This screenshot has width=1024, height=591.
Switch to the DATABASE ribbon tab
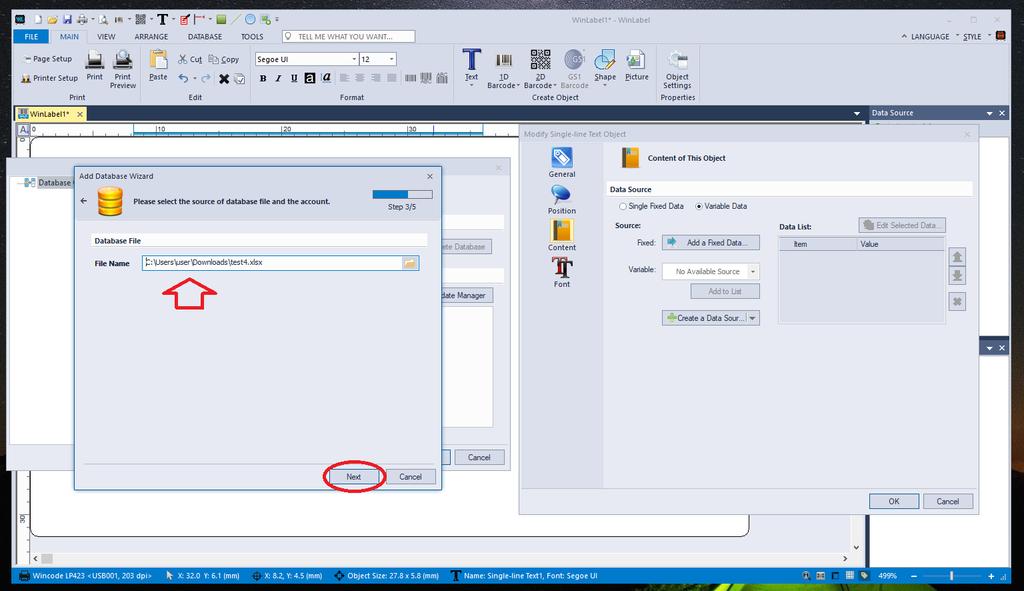(x=205, y=37)
